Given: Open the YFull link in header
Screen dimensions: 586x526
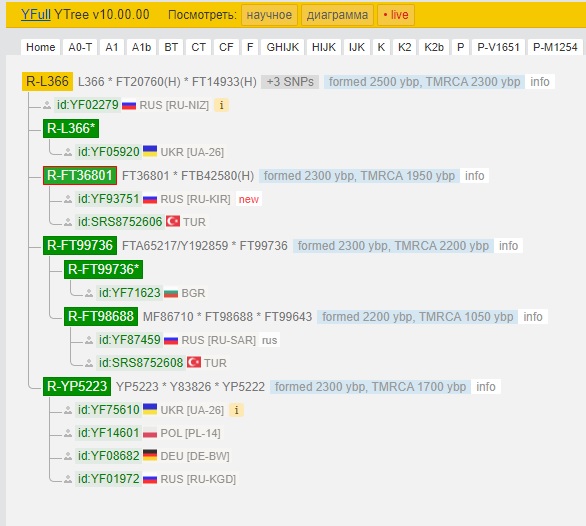Looking at the screenshot, I should coord(36,15).
